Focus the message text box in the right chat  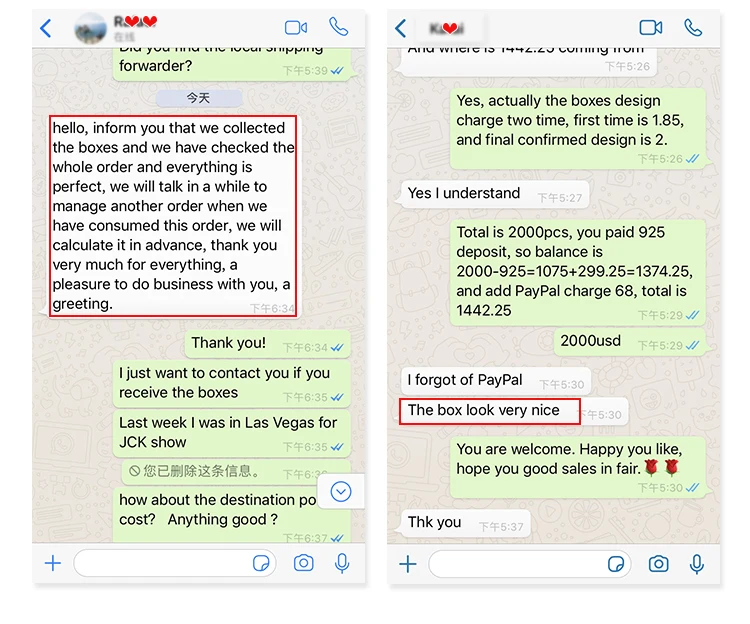pos(530,564)
